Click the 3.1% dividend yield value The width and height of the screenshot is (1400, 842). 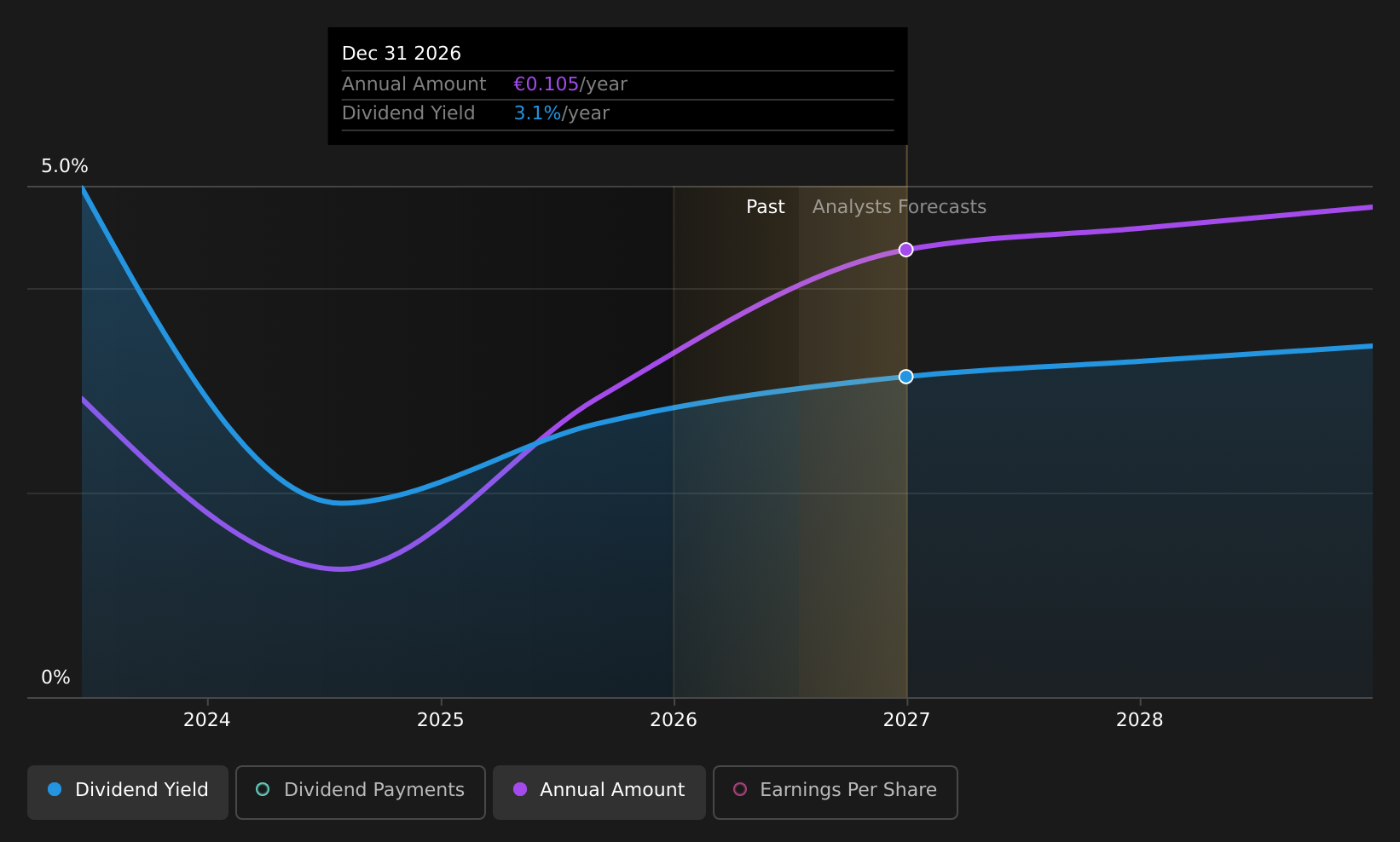pyautogui.click(x=538, y=113)
